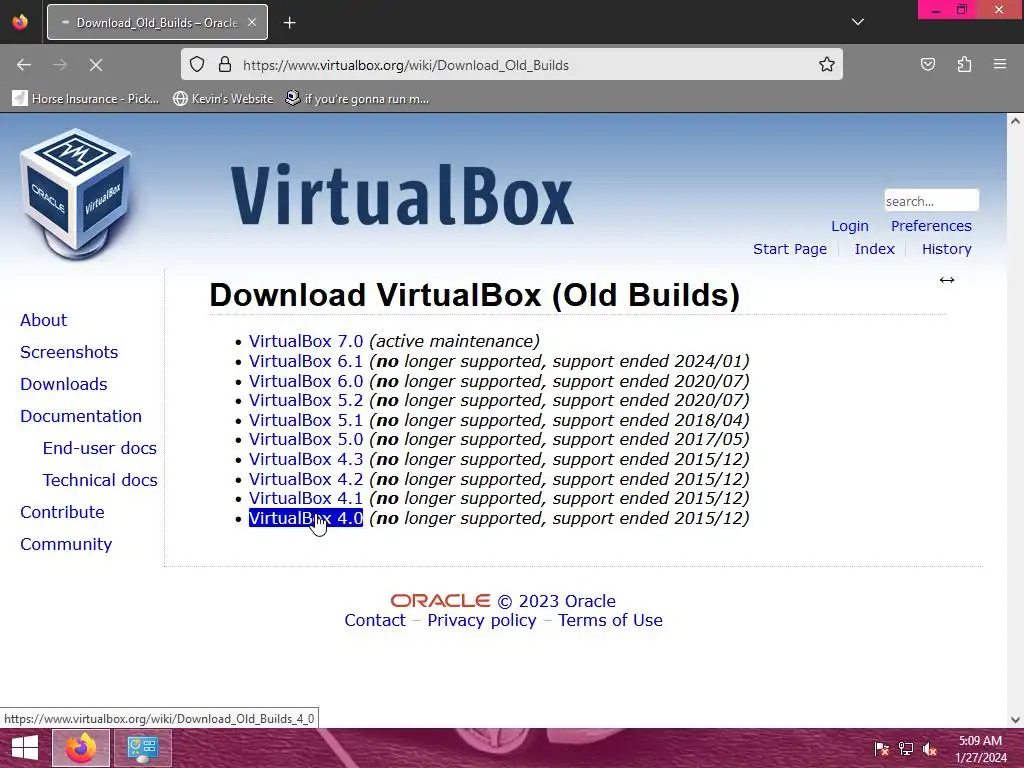The height and width of the screenshot is (768, 1024).
Task: Click the Action Center flag tray icon
Action: coord(881,748)
